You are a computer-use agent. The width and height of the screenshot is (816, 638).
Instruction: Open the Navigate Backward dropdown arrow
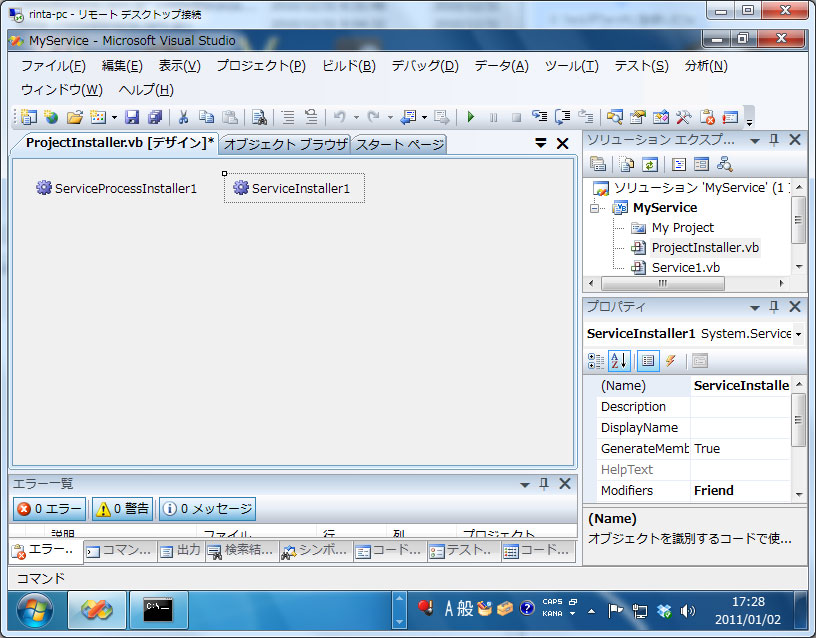point(424,118)
